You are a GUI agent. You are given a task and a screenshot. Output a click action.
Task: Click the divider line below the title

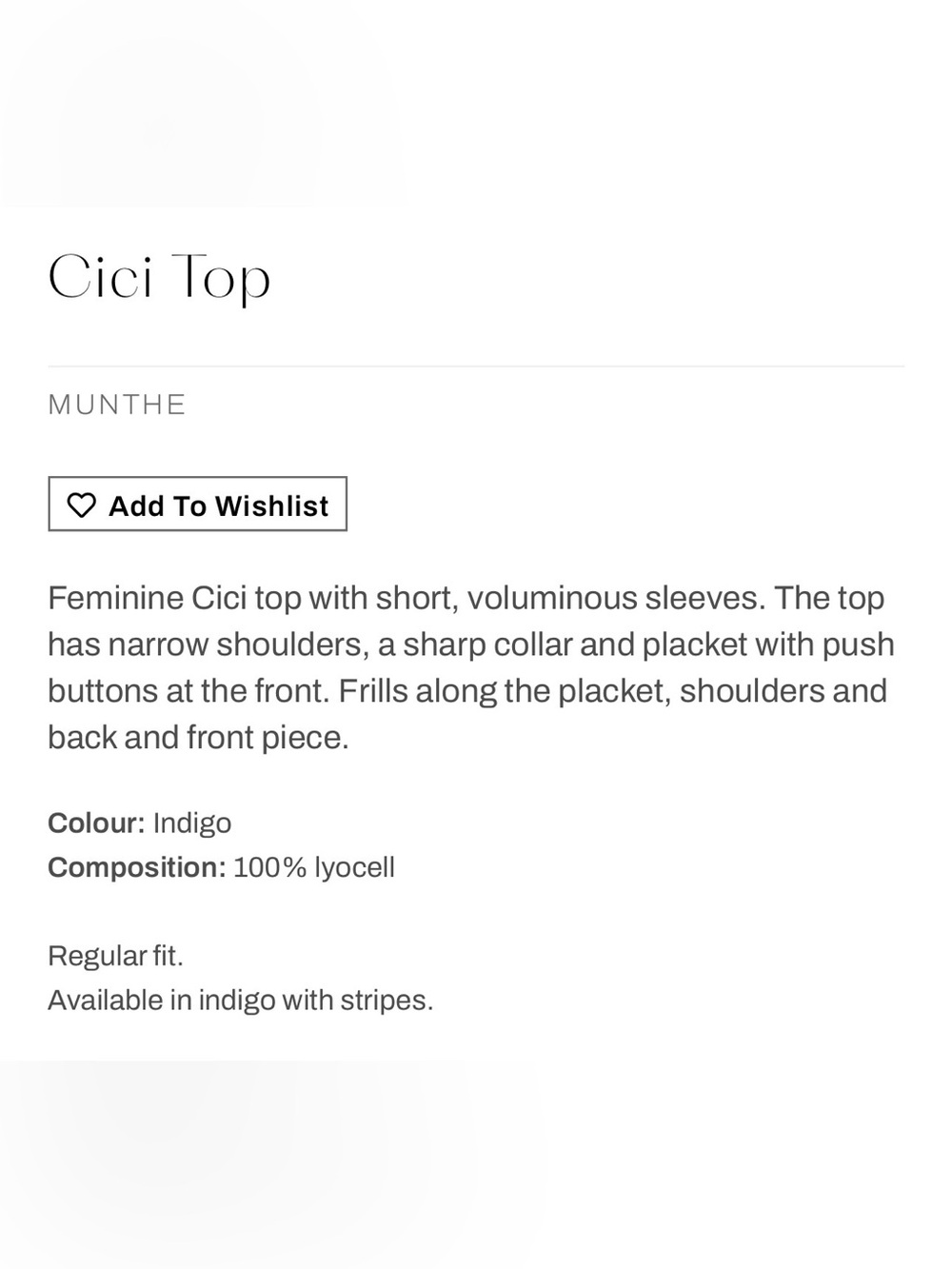[x=476, y=366]
